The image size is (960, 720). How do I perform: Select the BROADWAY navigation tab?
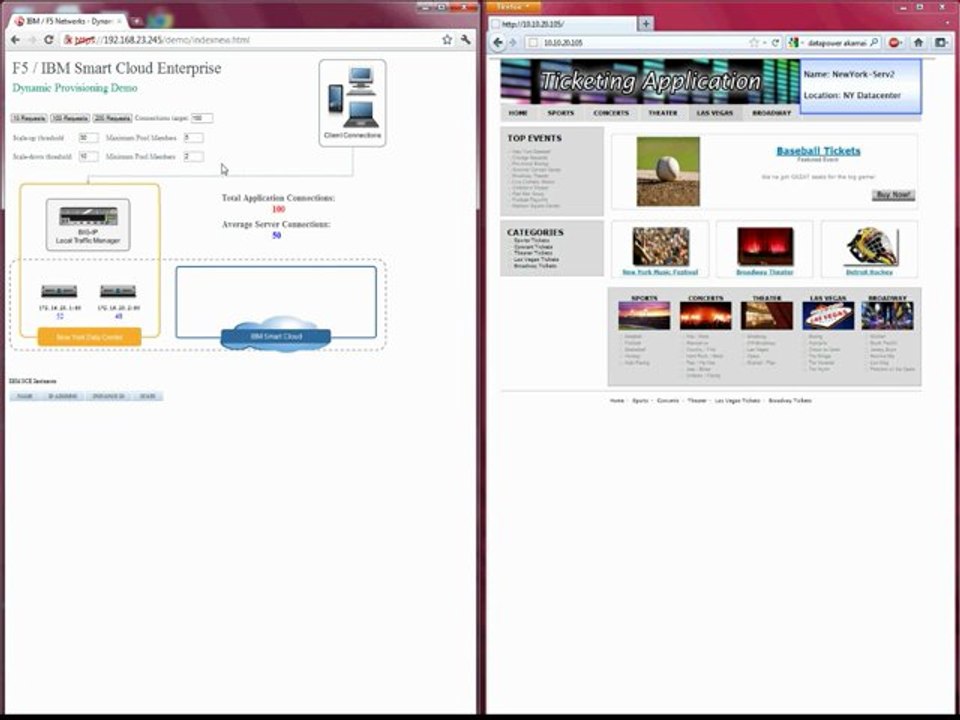771,113
